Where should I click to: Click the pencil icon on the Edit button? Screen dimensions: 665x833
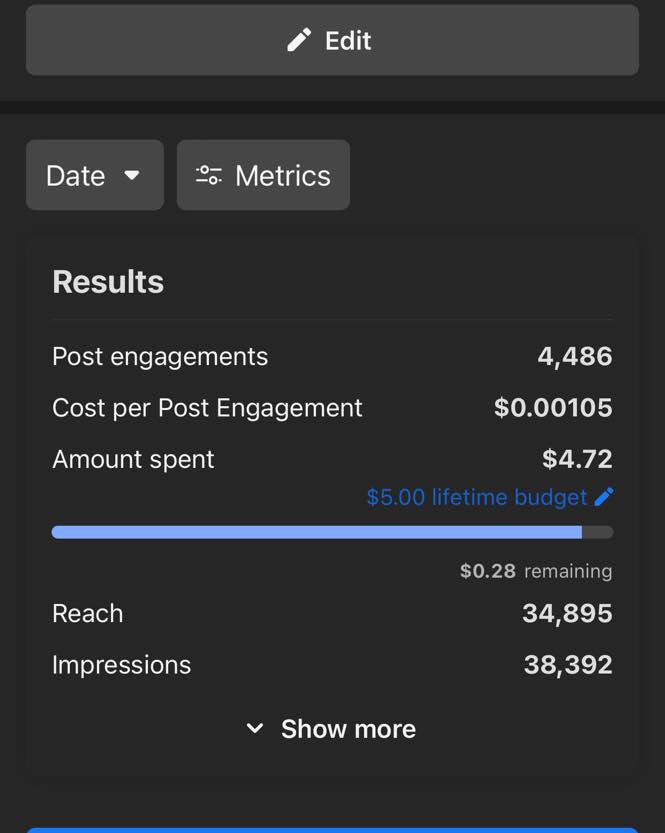coord(299,40)
